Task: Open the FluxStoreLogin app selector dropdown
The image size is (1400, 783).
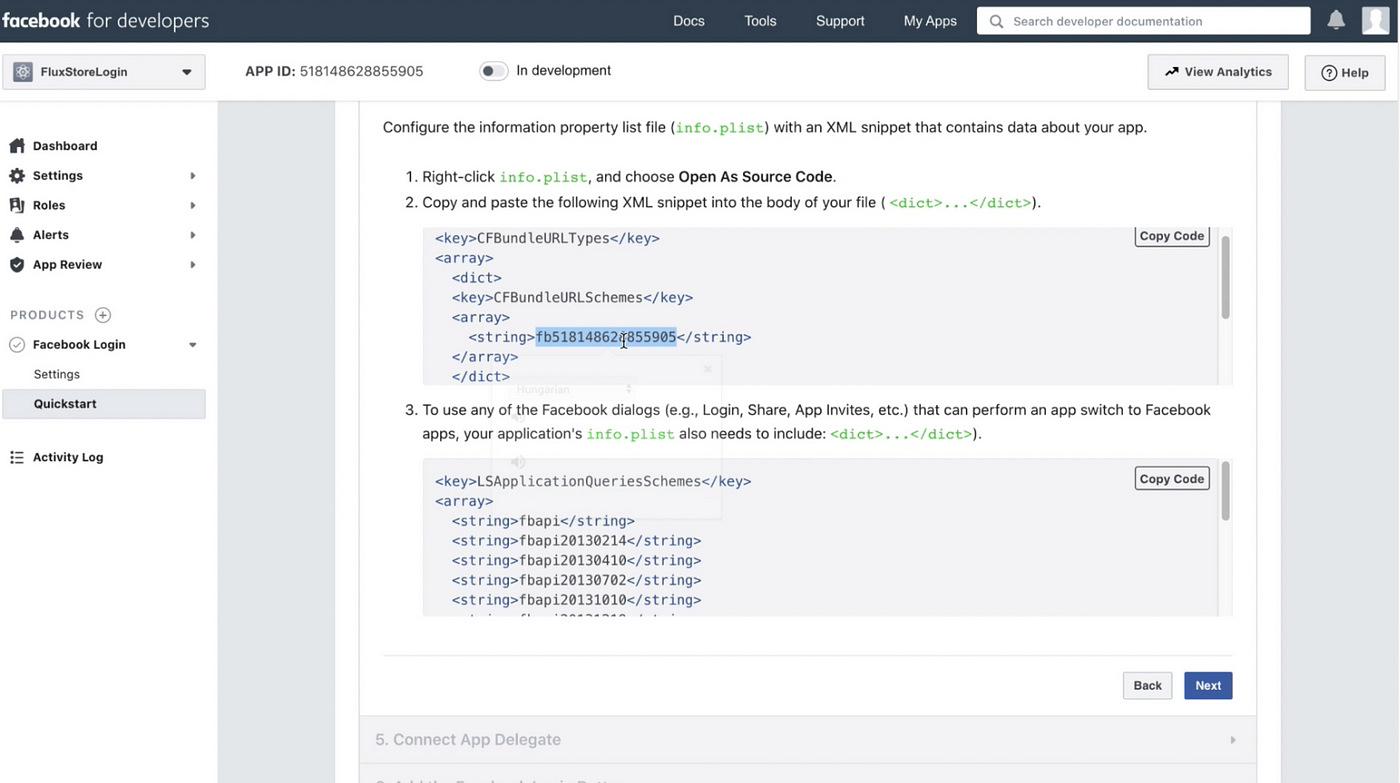Action: [x=104, y=72]
